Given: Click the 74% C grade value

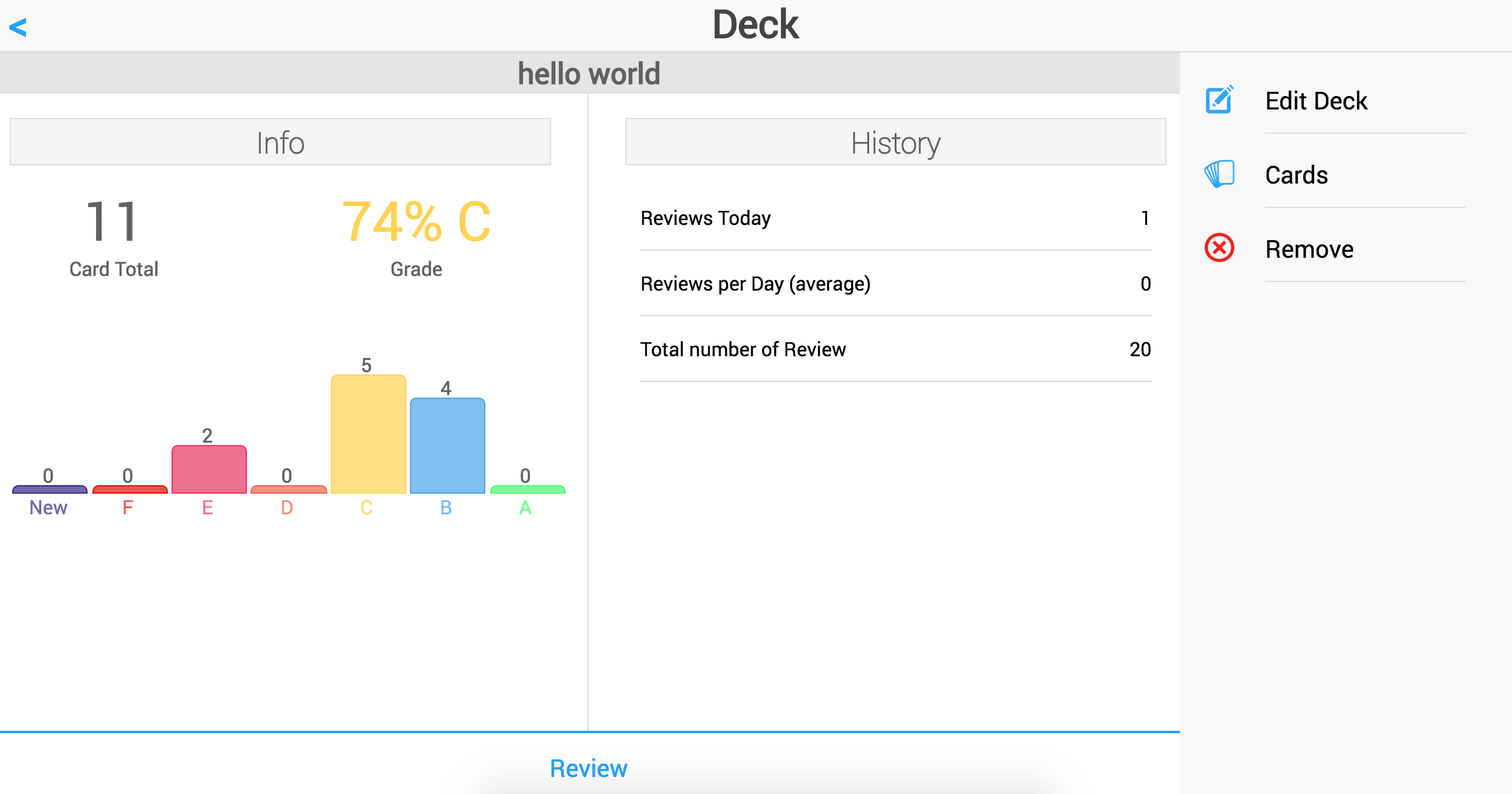Looking at the screenshot, I should click(416, 222).
